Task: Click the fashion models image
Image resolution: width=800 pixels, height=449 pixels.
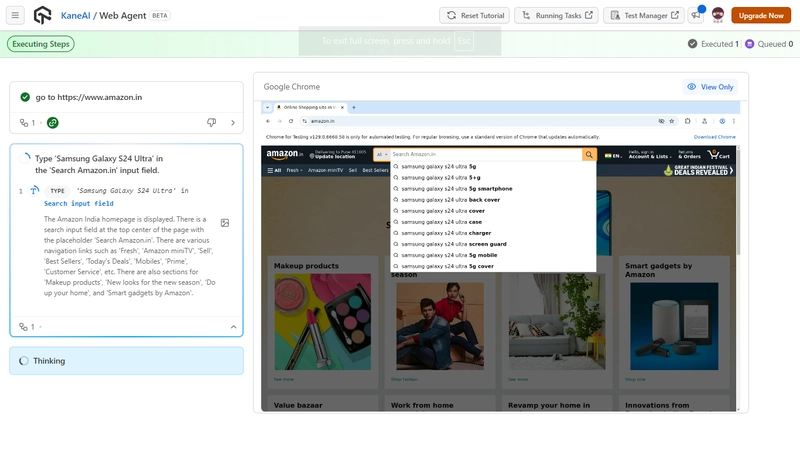Action: (x=440, y=326)
